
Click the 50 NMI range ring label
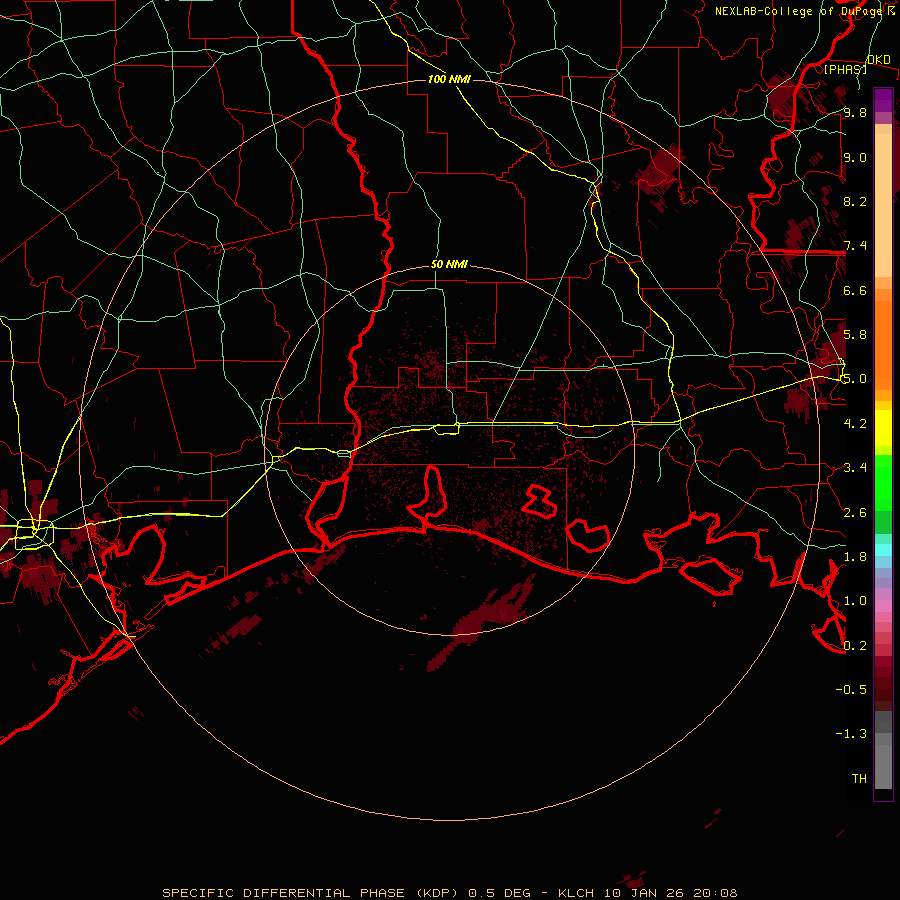449,265
